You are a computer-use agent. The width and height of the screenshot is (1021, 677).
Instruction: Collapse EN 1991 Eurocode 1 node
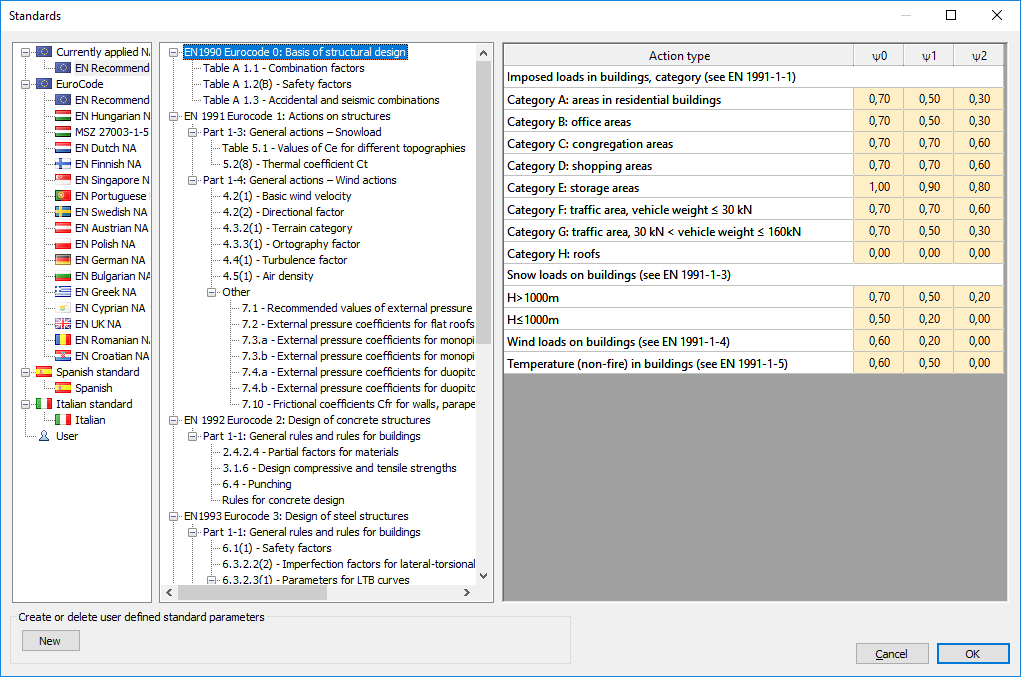coord(173,116)
